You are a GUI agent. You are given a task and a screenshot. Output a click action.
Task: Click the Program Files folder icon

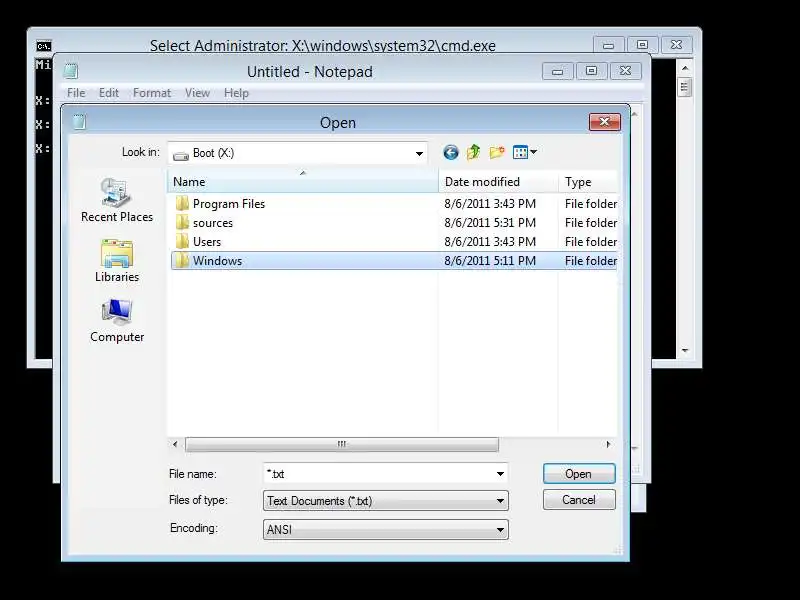[182, 204]
